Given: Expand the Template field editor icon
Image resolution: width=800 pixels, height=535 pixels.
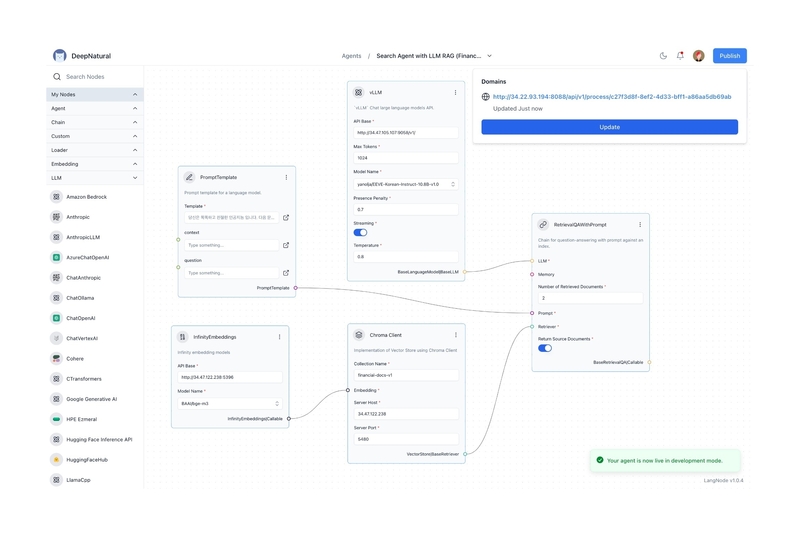Looking at the screenshot, I should [x=286, y=218].
